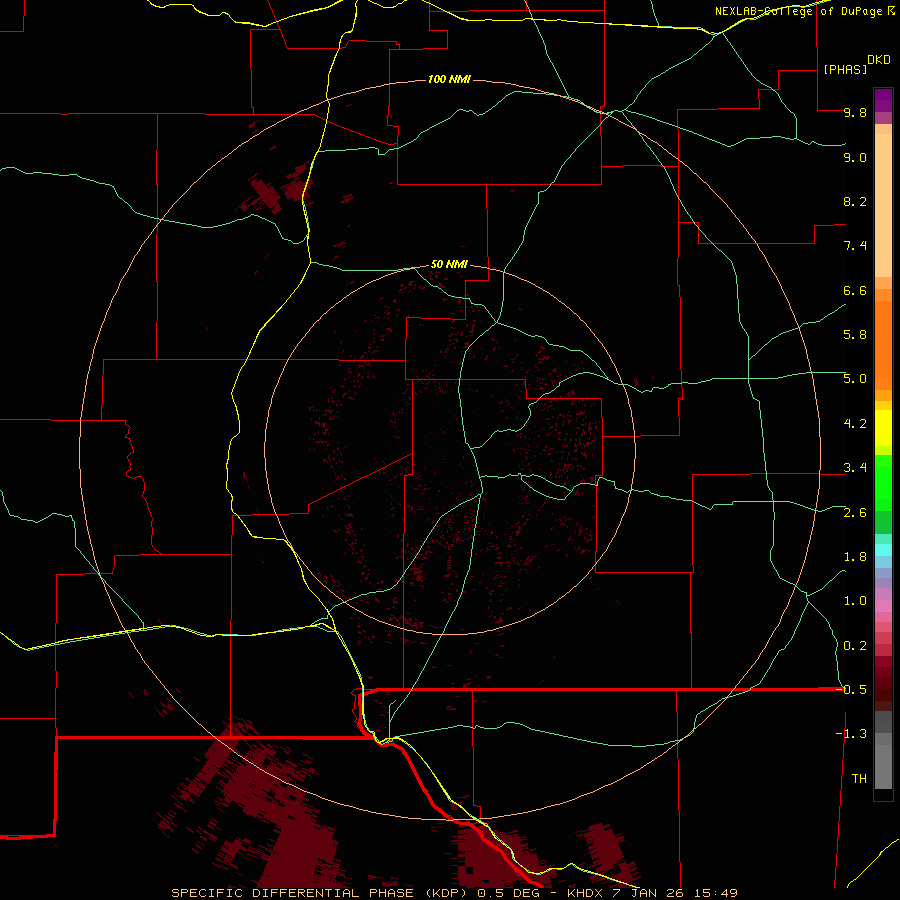Click the 9.0 scale value

point(855,157)
